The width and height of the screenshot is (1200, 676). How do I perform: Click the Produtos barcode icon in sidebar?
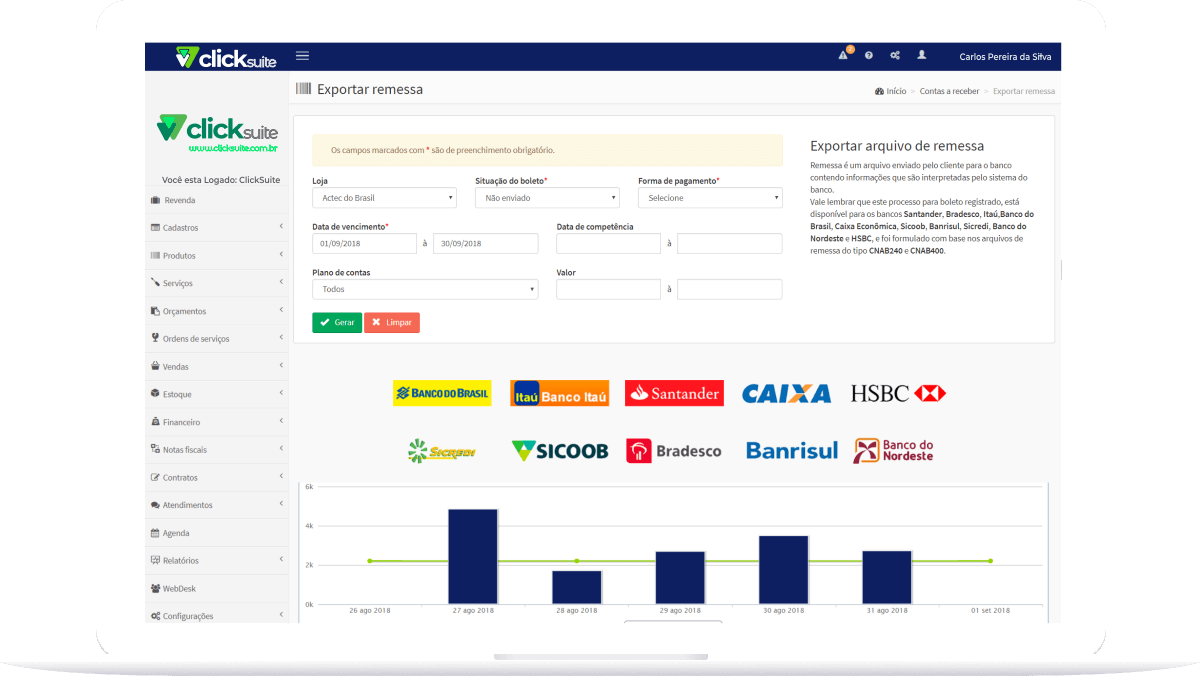155,256
